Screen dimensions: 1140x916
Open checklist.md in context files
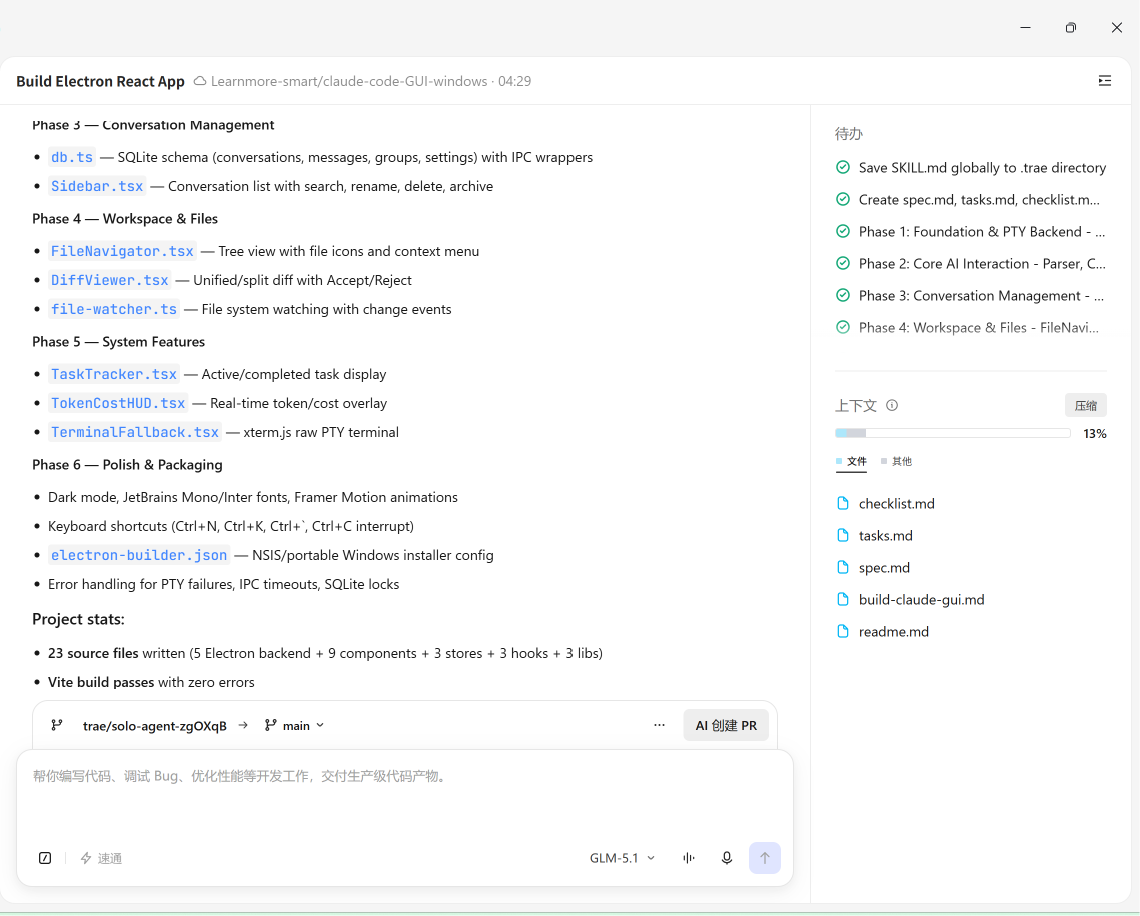896,503
